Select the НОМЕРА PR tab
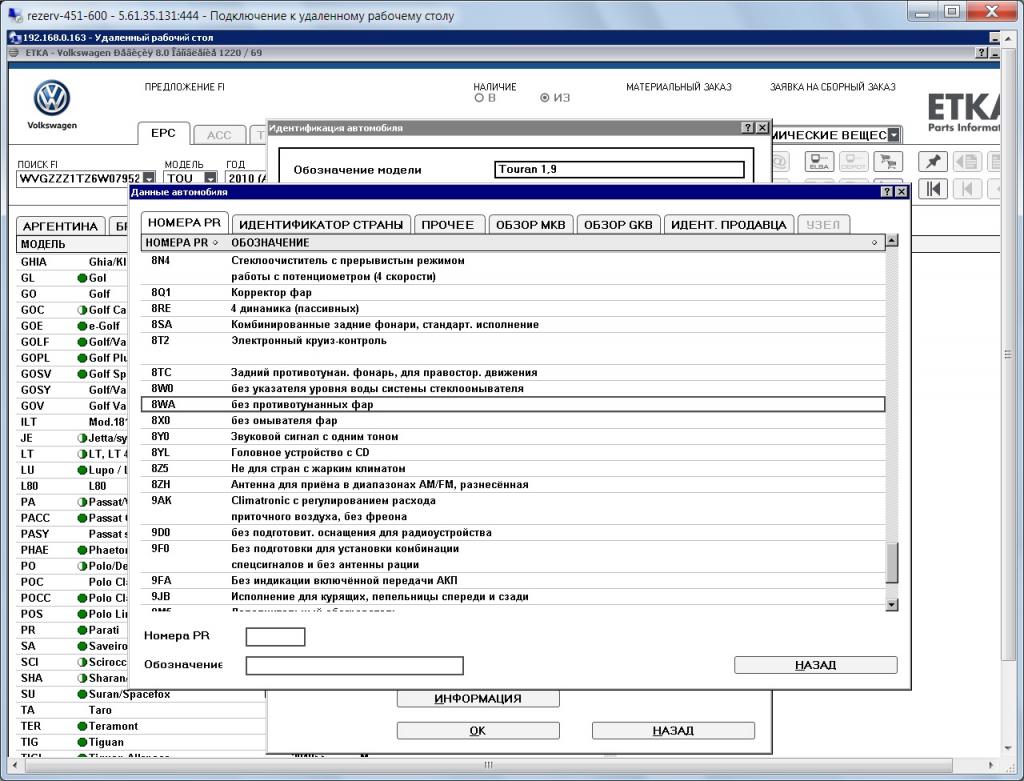This screenshot has height=781, width=1024. pyautogui.click(x=184, y=223)
